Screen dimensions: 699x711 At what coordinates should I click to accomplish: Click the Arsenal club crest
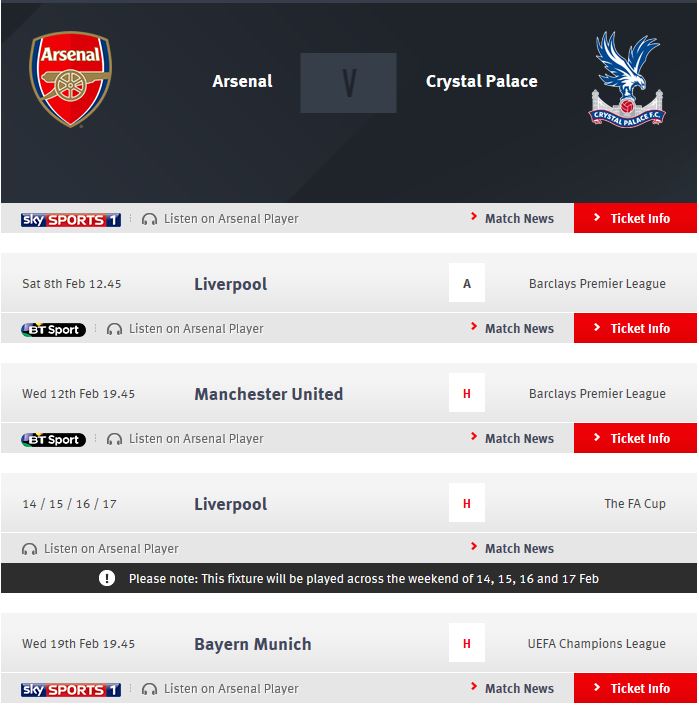pos(70,79)
